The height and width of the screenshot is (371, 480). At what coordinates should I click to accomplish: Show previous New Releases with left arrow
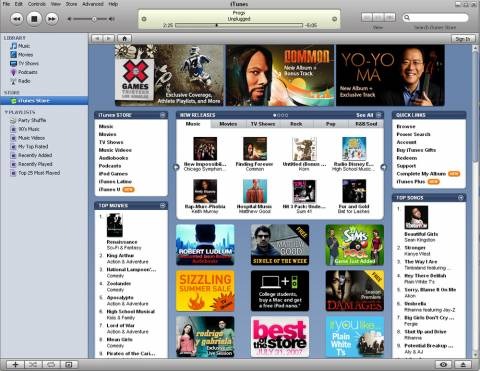(176, 167)
